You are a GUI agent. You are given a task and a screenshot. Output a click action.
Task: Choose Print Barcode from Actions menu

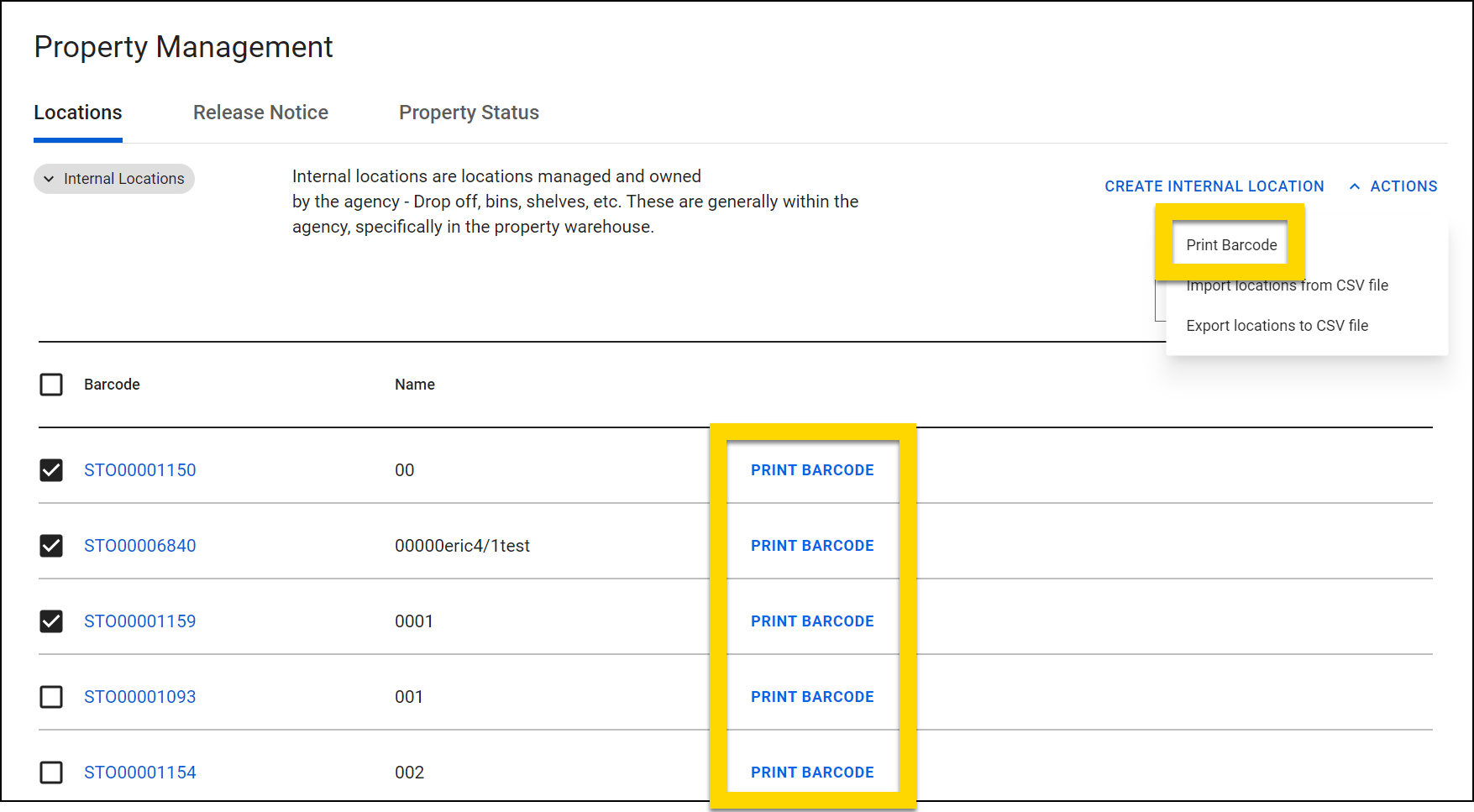1231,245
